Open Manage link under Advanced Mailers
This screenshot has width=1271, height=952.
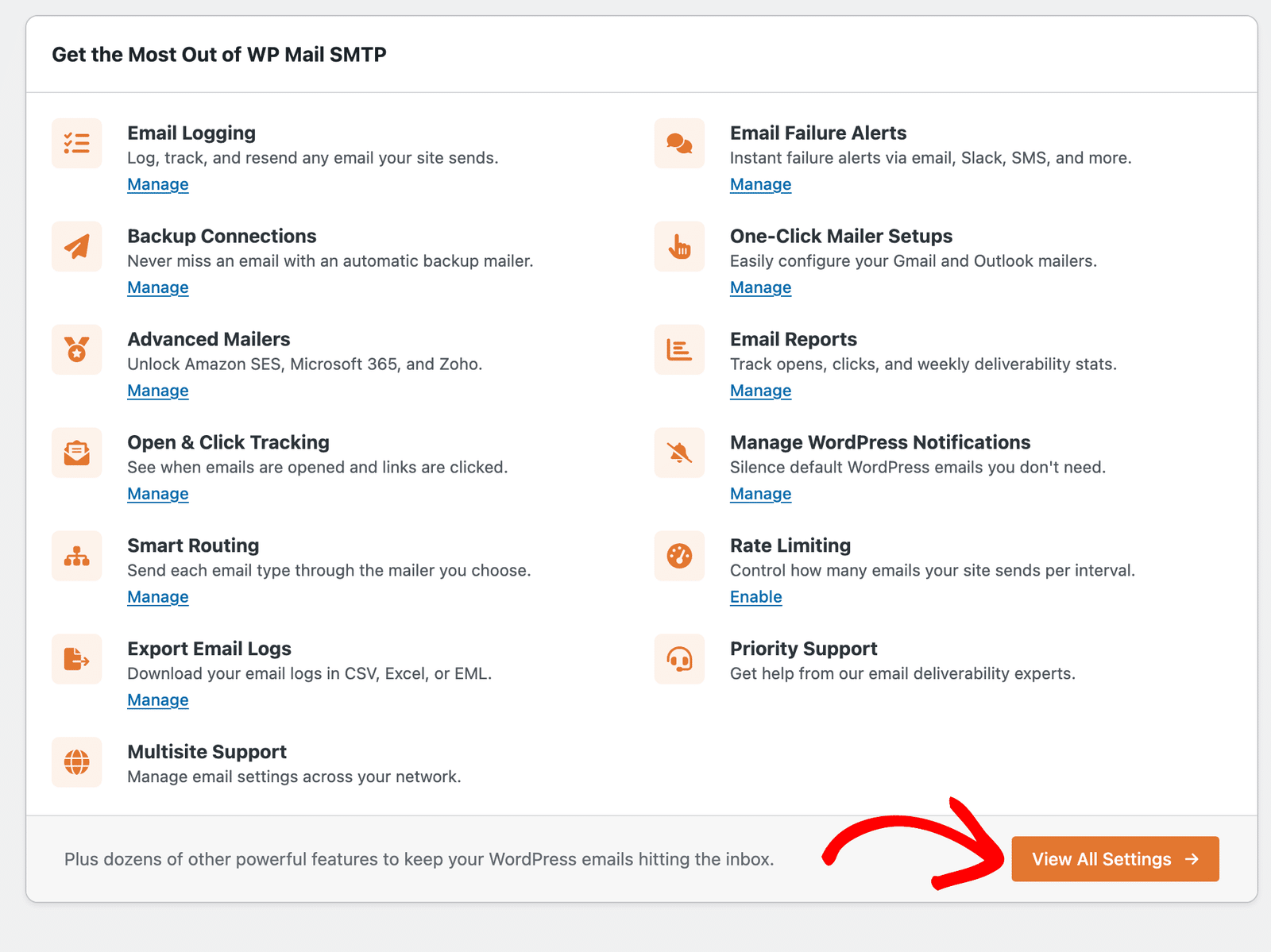(158, 391)
